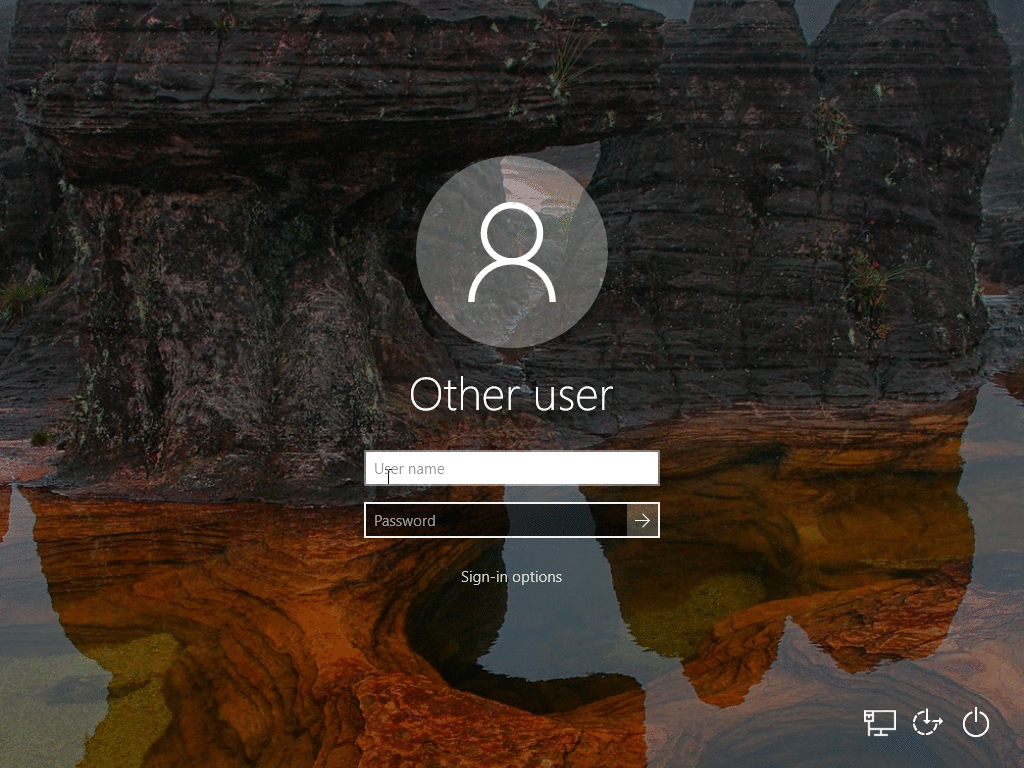Focus the Password field
Image resolution: width=1024 pixels, height=768 pixels.
[x=496, y=520]
